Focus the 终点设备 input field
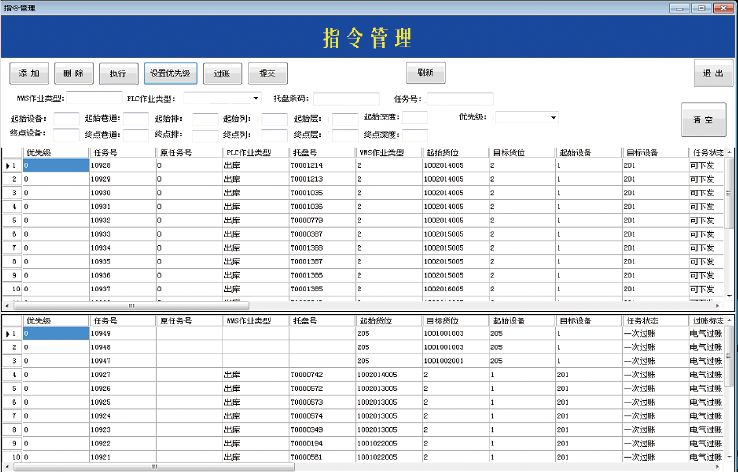The height and width of the screenshot is (473, 738). click(x=66, y=135)
